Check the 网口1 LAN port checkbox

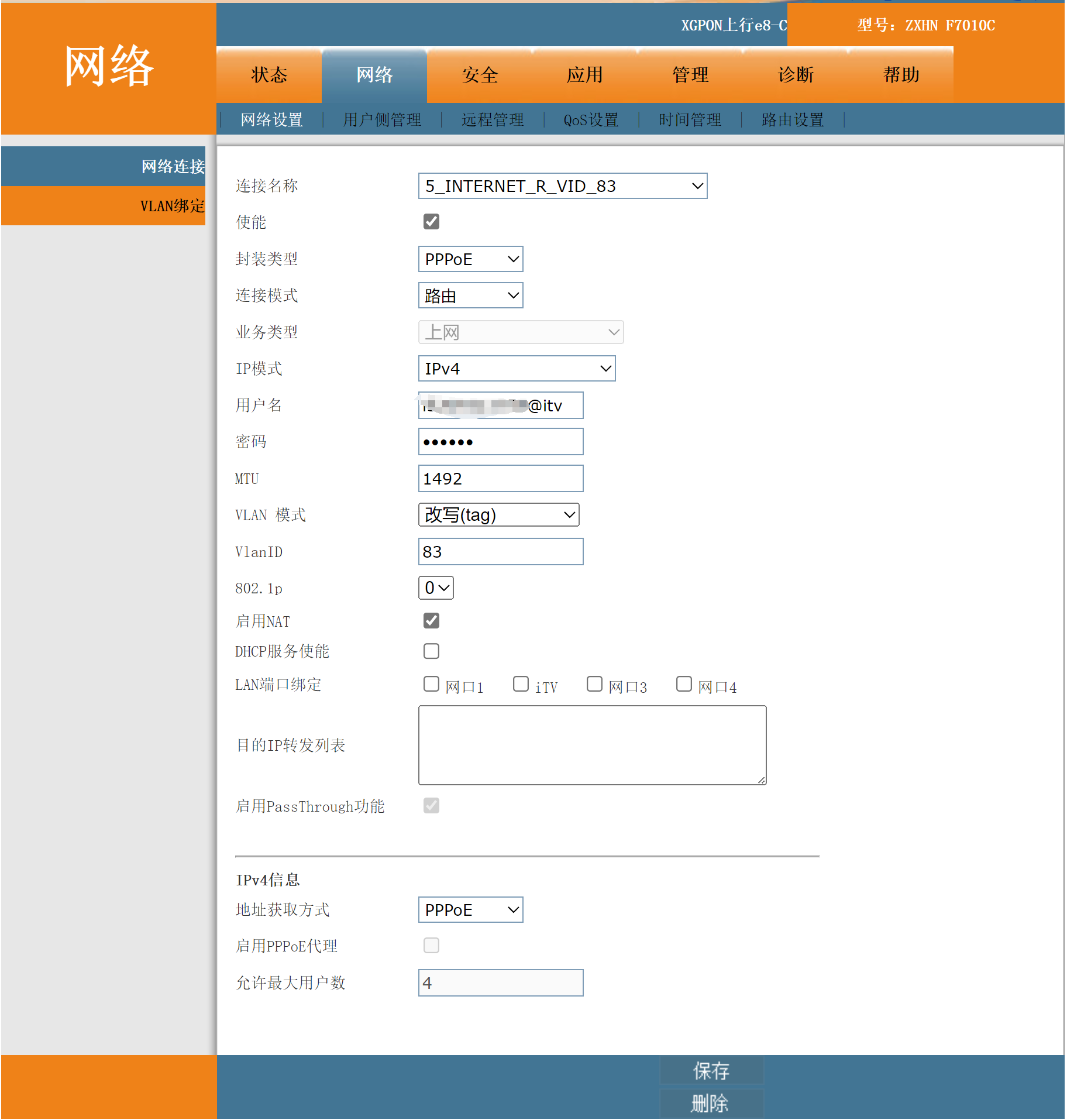pyautogui.click(x=431, y=684)
